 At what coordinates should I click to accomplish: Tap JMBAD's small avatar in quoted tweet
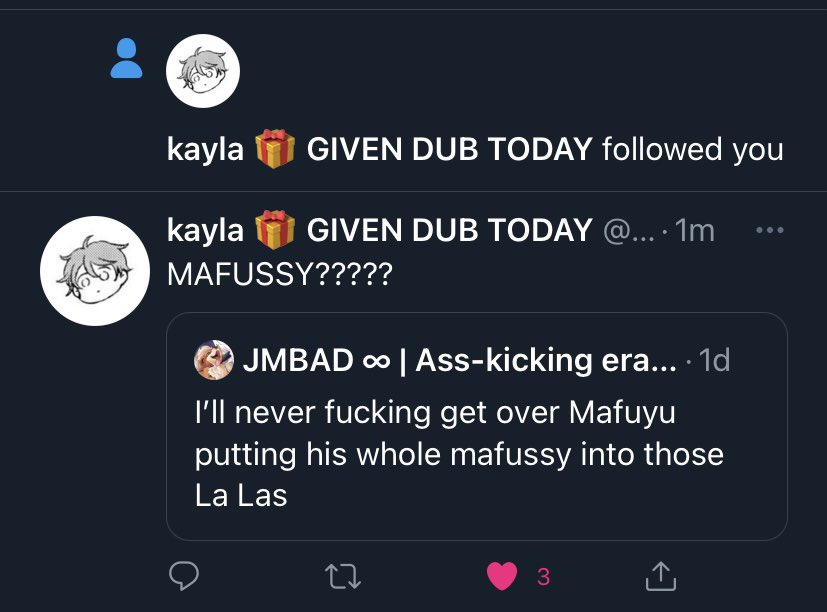pos(214,360)
